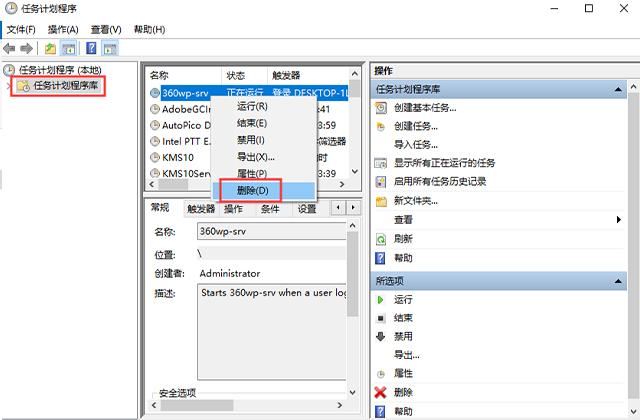Click 属性 in the selected item actions
The height and width of the screenshot is (420, 640).
[403, 373]
